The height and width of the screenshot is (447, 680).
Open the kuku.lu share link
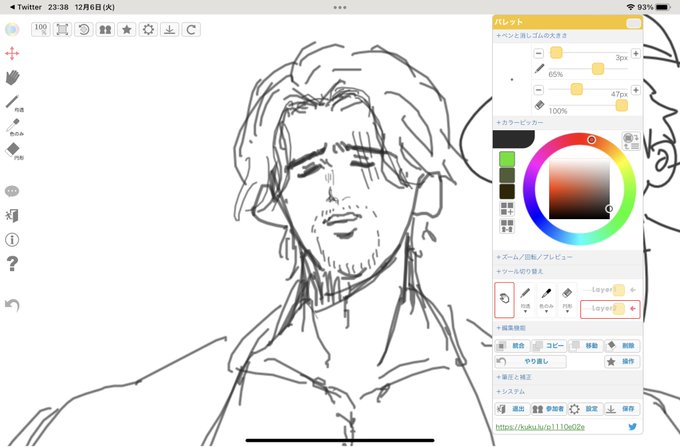[x=540, y=427]
